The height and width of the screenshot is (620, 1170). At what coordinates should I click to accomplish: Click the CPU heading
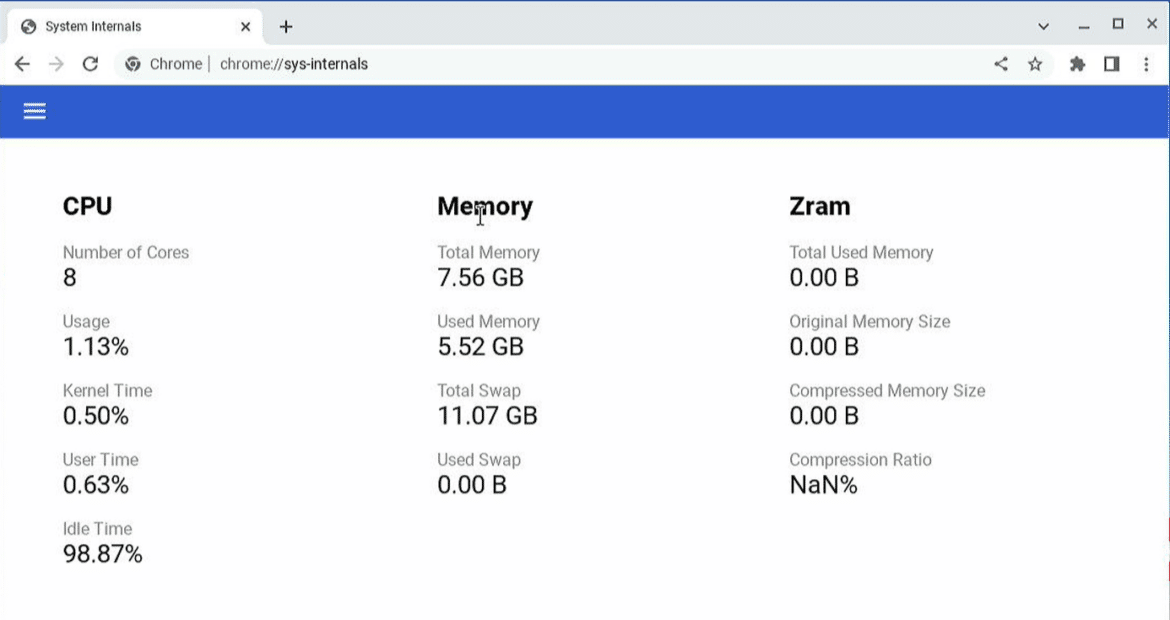click(x=87, y=206)
